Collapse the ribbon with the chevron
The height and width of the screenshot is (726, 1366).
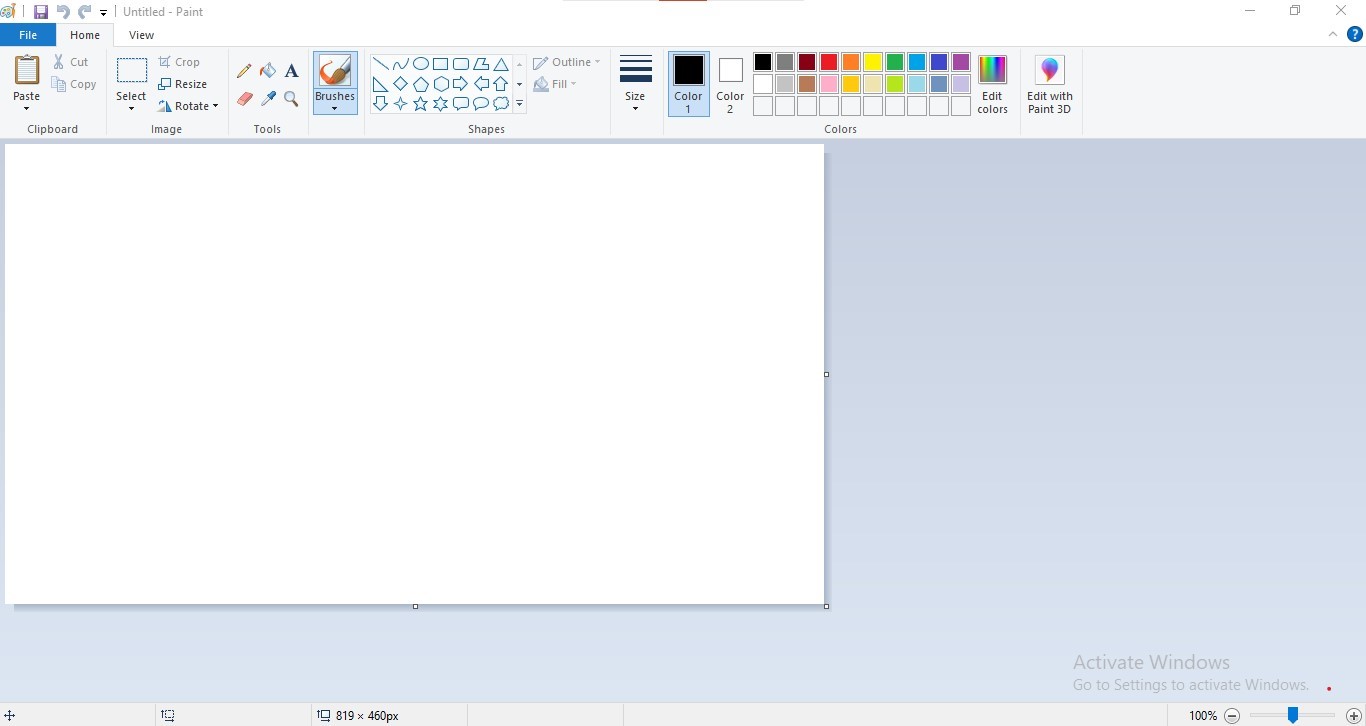coord(1333,35)
